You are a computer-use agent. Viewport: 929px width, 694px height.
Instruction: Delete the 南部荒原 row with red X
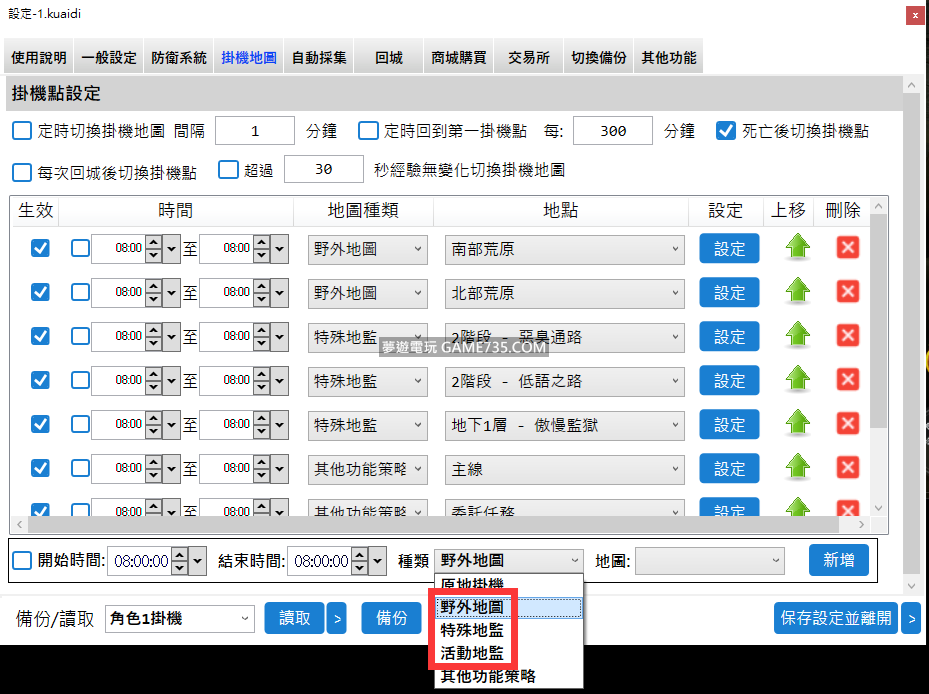[848, 248]
